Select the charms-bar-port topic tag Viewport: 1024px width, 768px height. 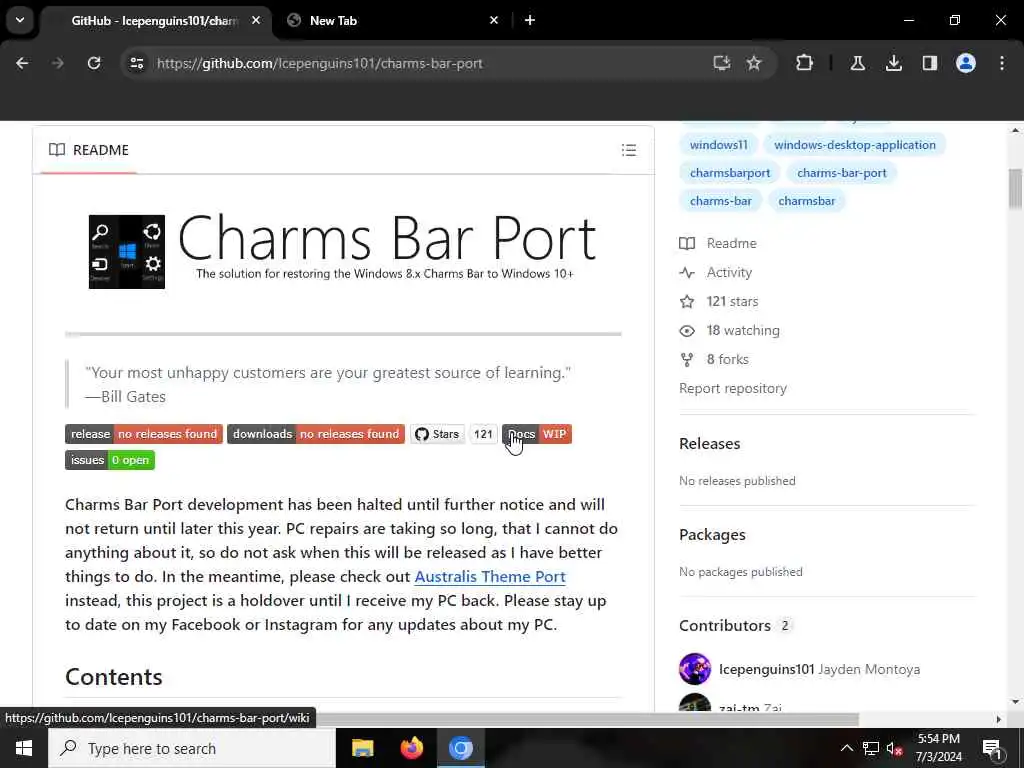tap(842, 173)
